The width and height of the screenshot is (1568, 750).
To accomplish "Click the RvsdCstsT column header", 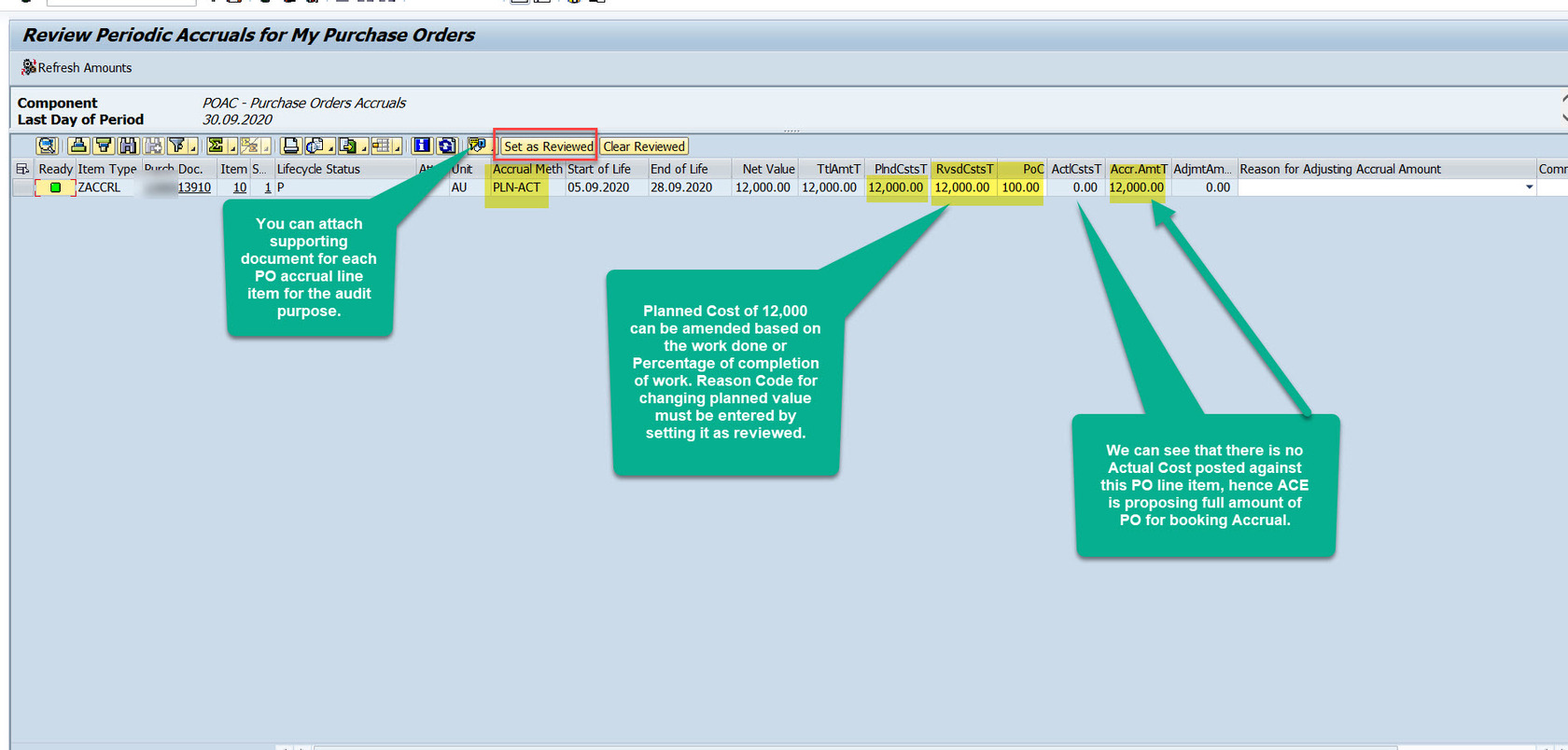I will 964,169.
